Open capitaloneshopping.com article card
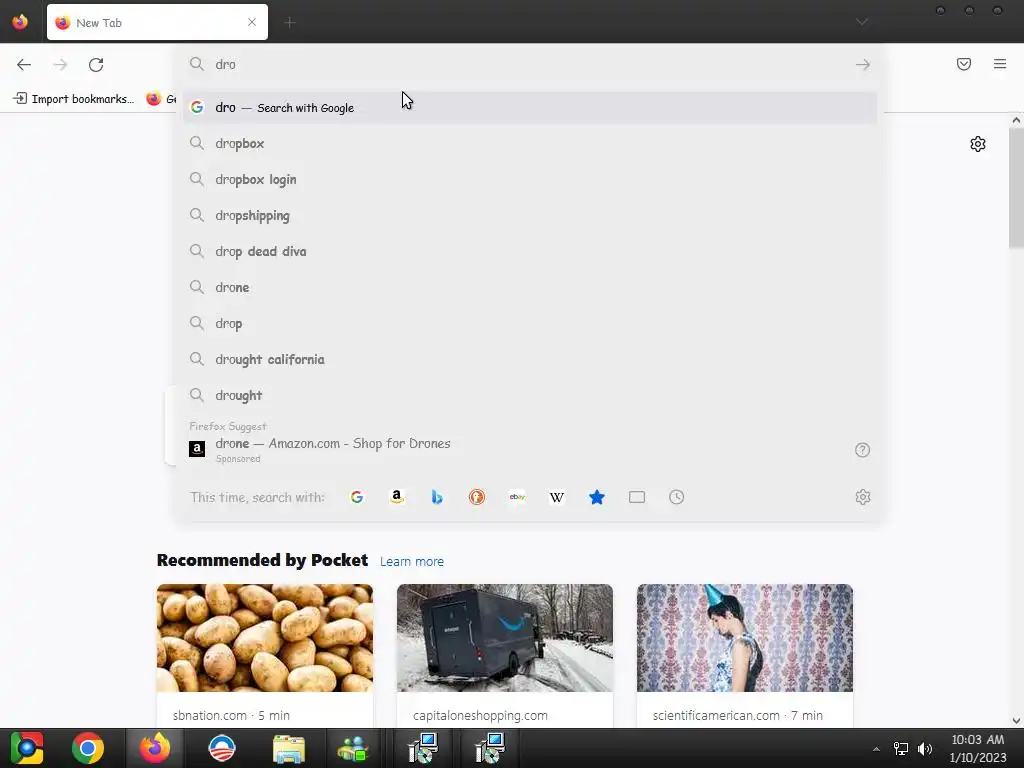 pyautogui.click(x=480, y=715)
